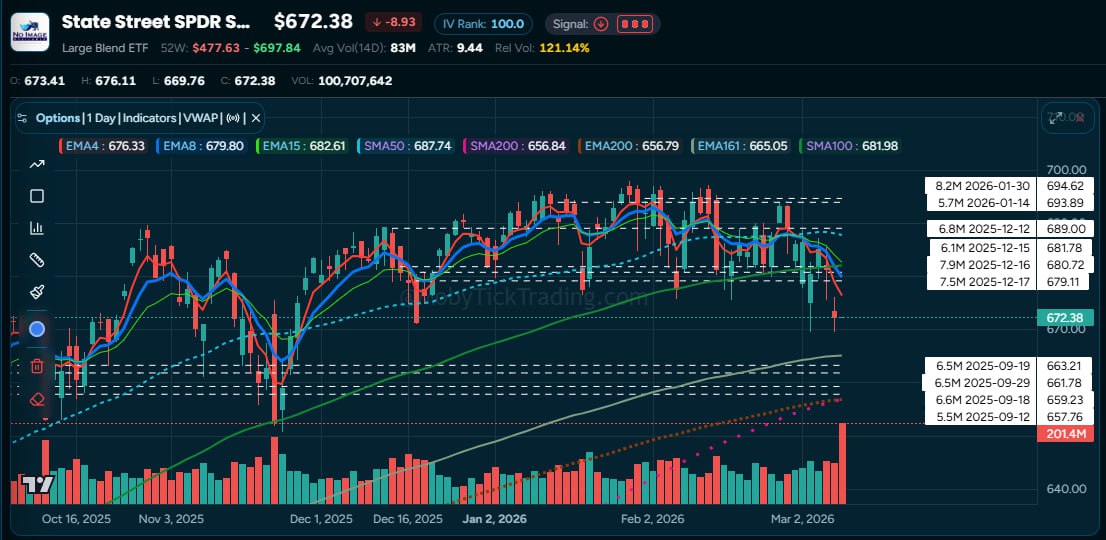The width and height of the screenshot is (1106, 540).
Task: Select the trend line drawing tool
Action: tap(37, 164)
